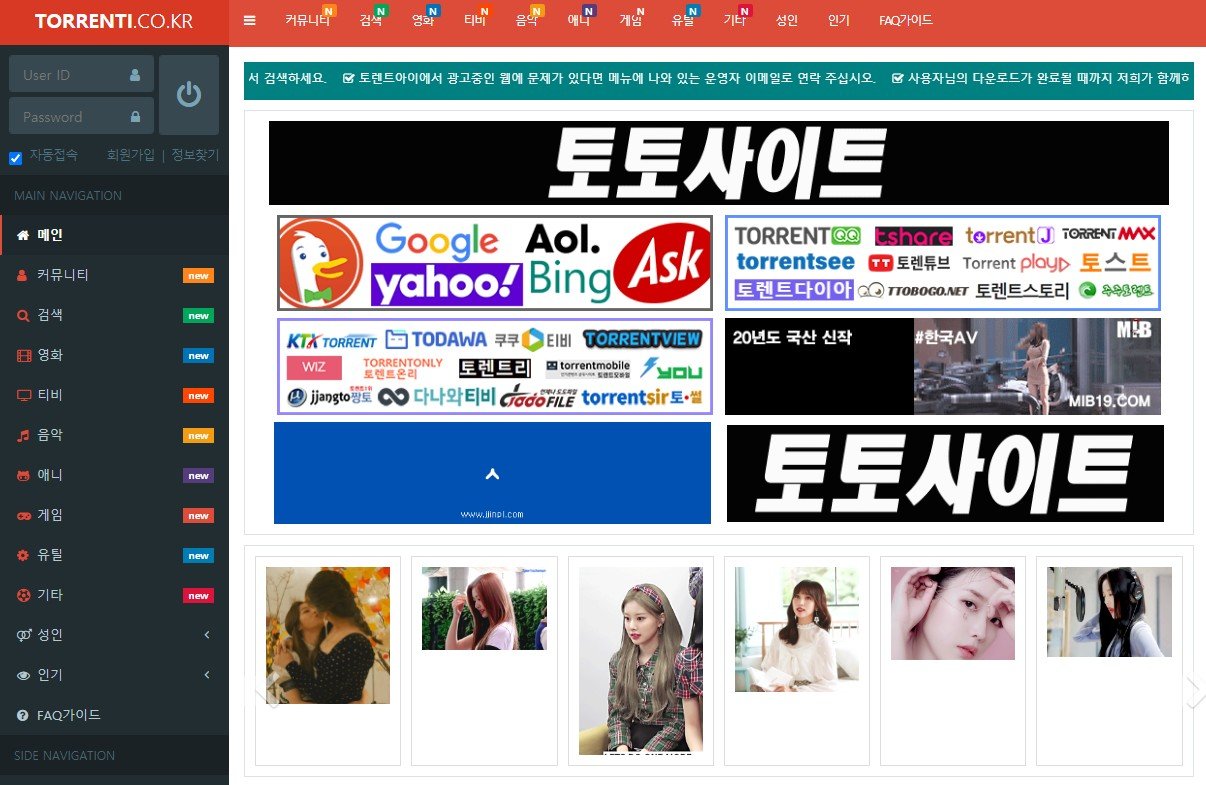The width and height of the screenshot is (1206, 785).
Task: Click the Bing logo in search banner
Action: (x=569, y=281)
